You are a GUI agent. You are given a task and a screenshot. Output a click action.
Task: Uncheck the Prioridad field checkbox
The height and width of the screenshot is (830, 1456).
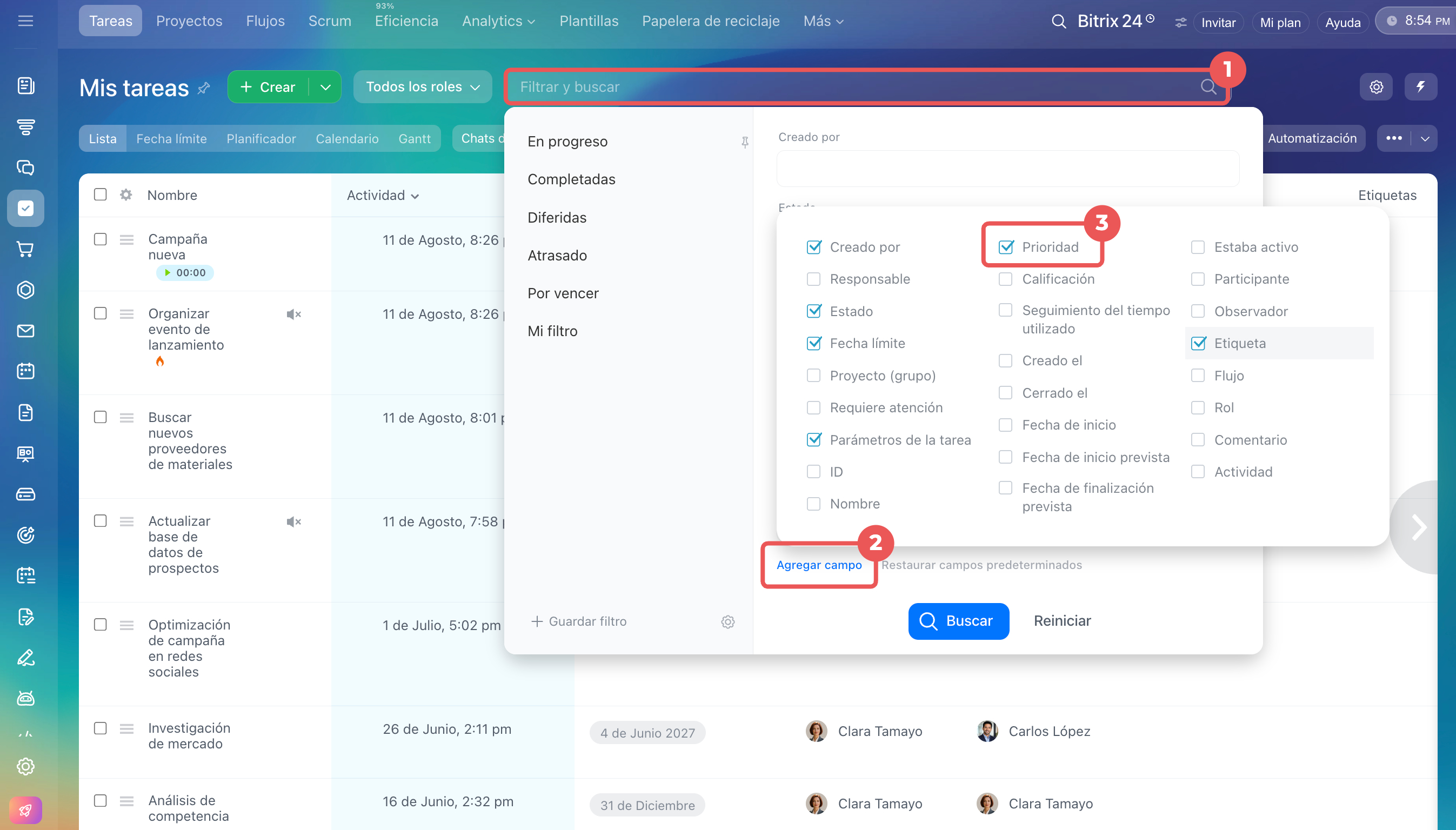[1006, 247]
